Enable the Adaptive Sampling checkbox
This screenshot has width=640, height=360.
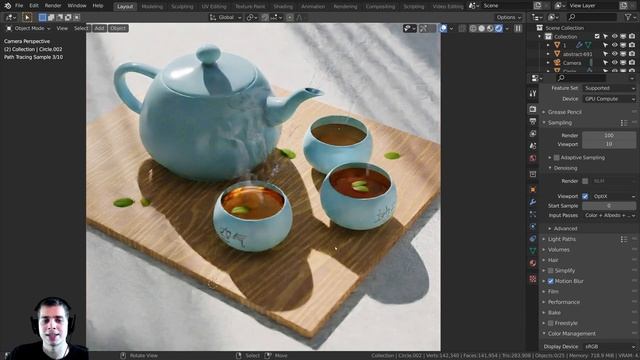pyautogui.click(x=556, y=158)
